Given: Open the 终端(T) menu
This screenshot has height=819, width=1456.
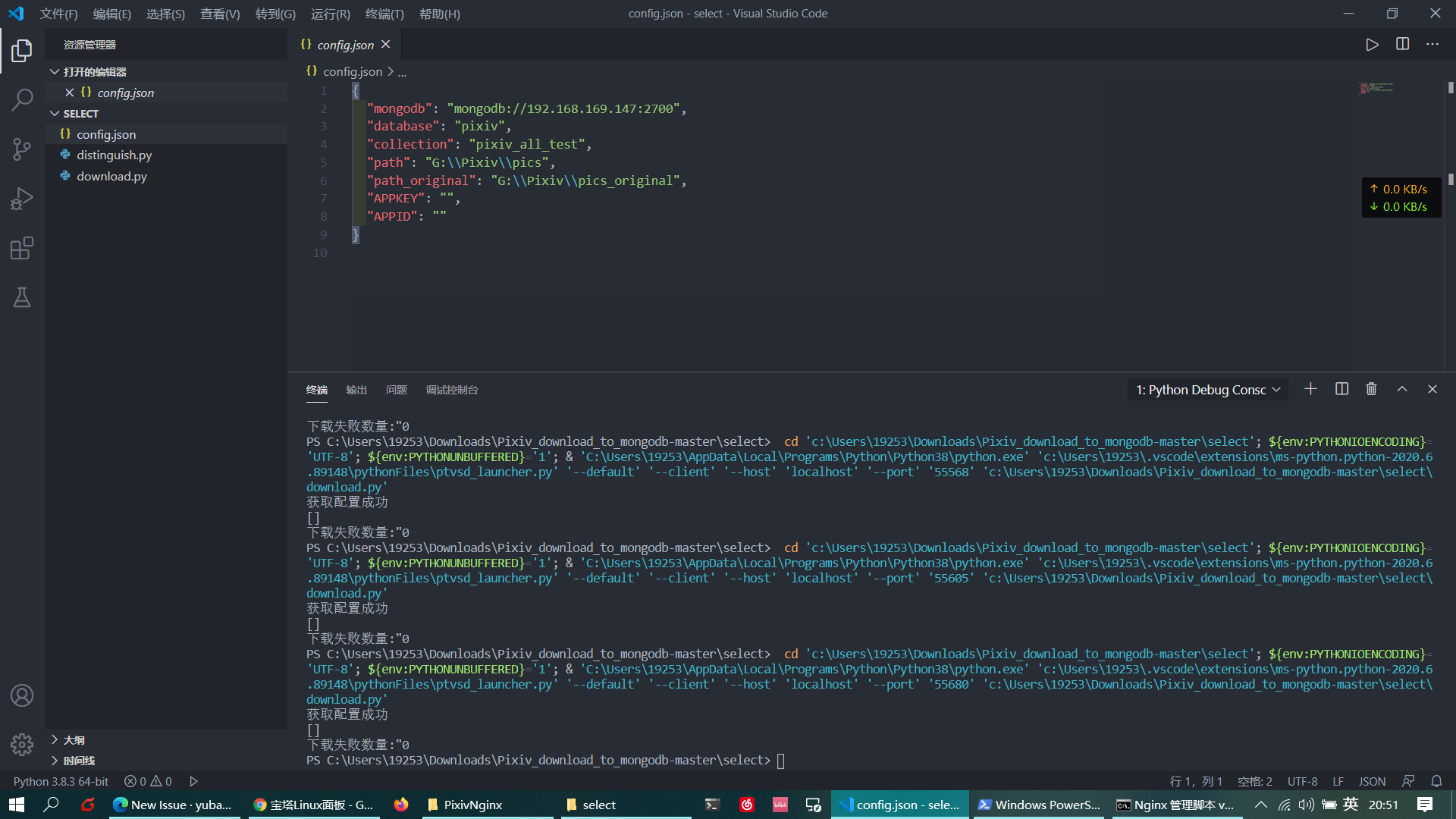Looking at the screenshot, I should point(384,14).
